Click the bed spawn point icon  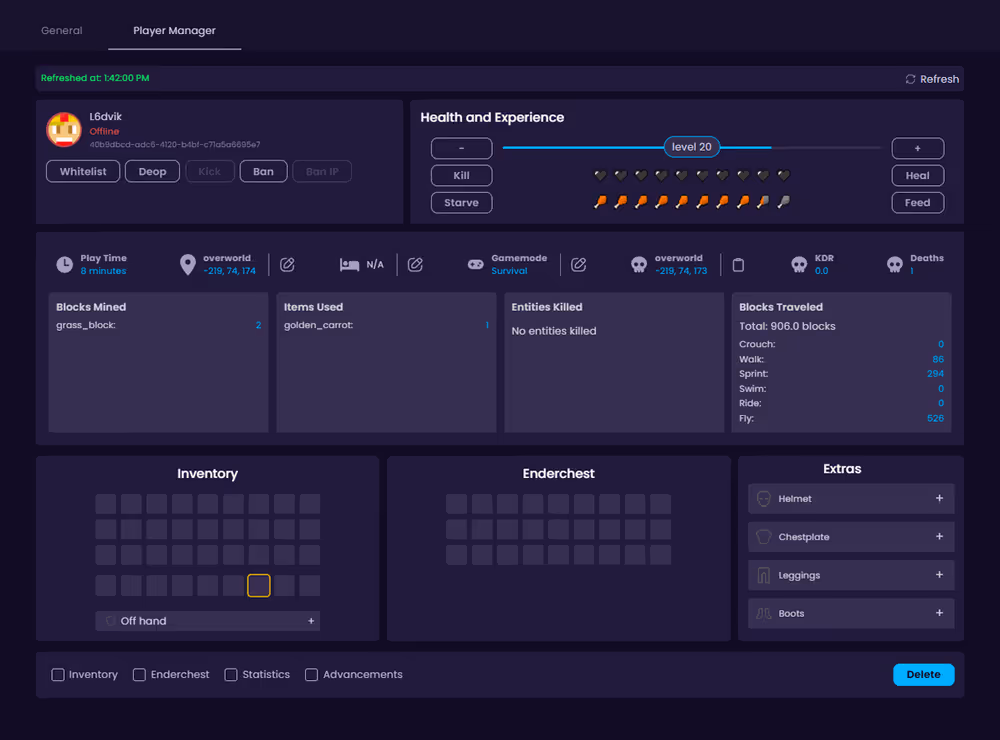tap(349, 265)
